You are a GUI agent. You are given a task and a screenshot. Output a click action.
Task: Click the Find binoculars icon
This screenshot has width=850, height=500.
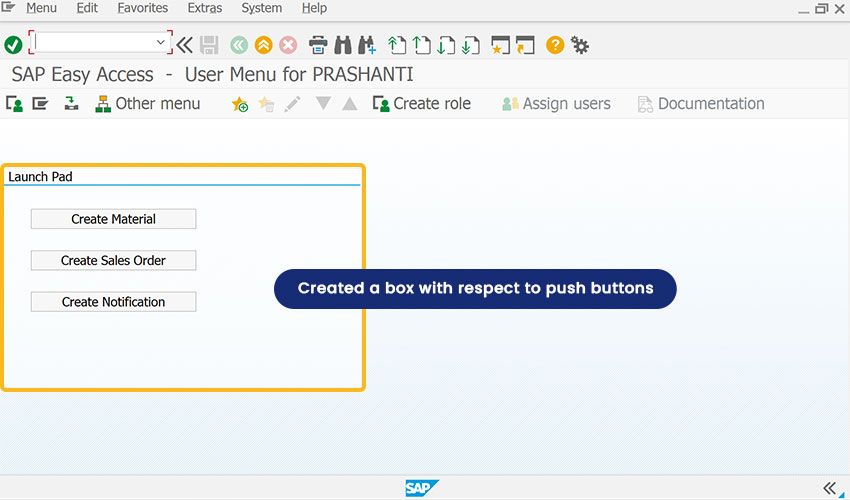(343, 45)
